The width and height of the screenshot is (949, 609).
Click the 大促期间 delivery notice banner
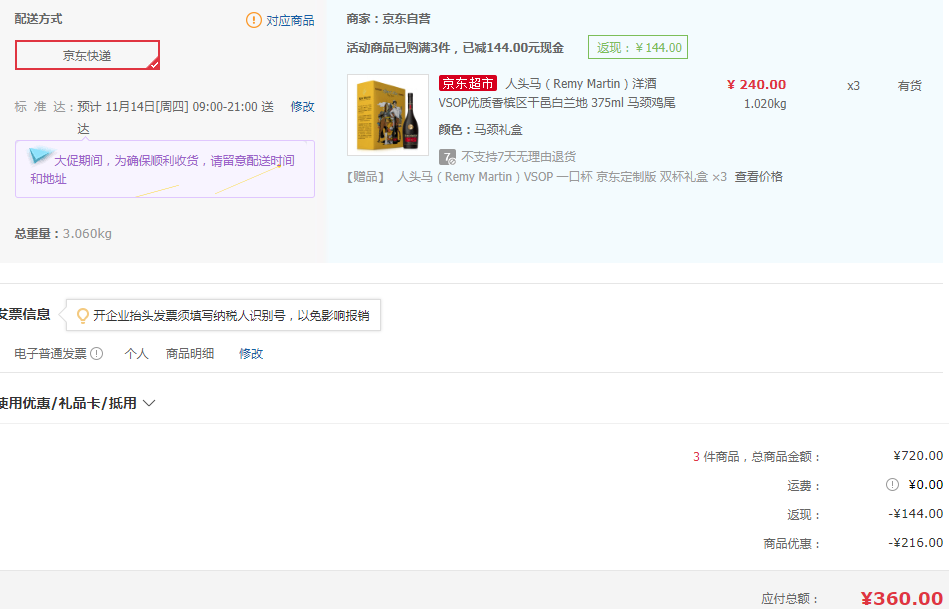[165, 170]
